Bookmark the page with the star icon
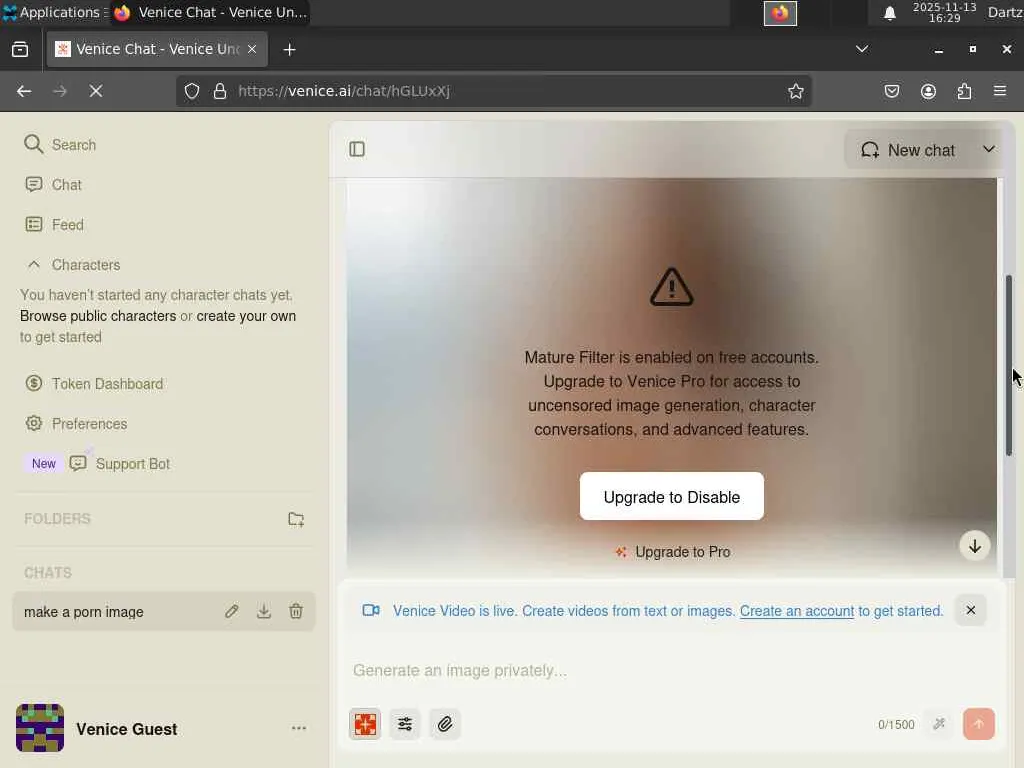This screenshot has height=768, width=1024. [795, 91]
